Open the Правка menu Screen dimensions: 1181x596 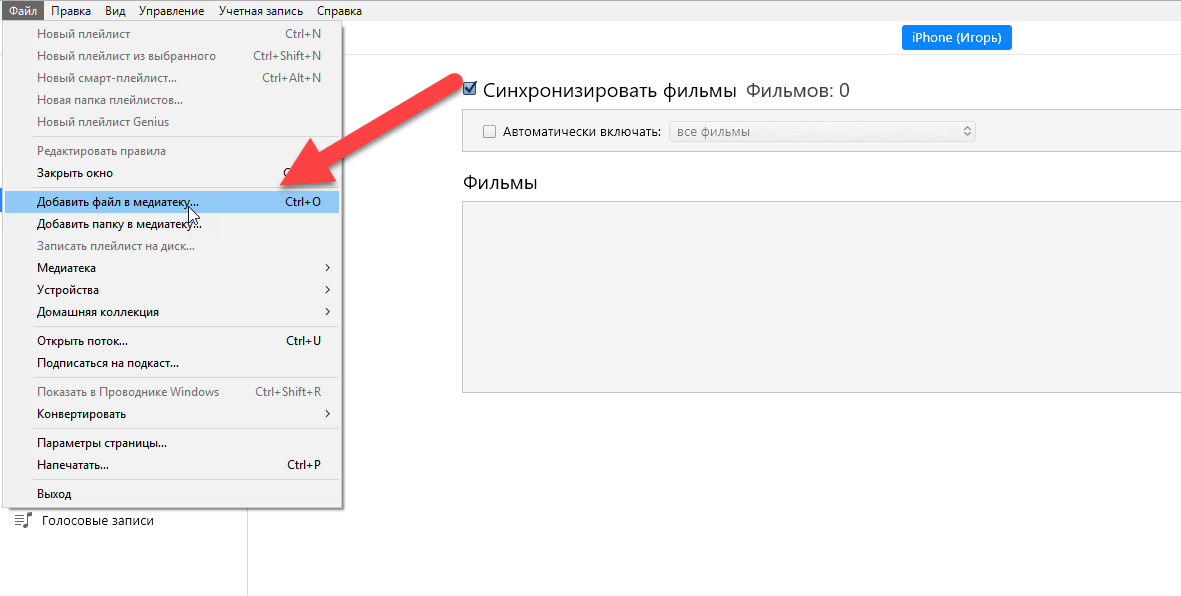click(72, 11)
